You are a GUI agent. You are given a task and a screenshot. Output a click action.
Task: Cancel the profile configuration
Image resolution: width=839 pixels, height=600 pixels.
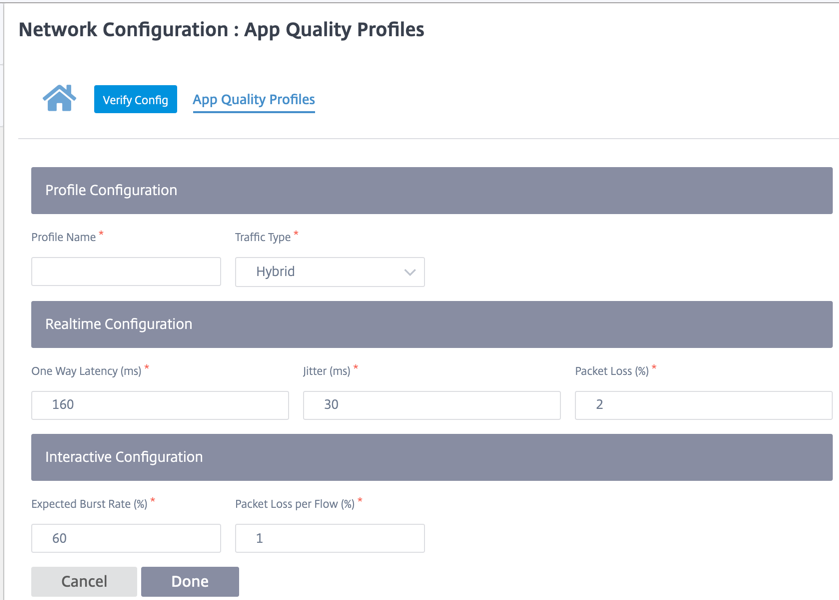[x=84, y=581]
